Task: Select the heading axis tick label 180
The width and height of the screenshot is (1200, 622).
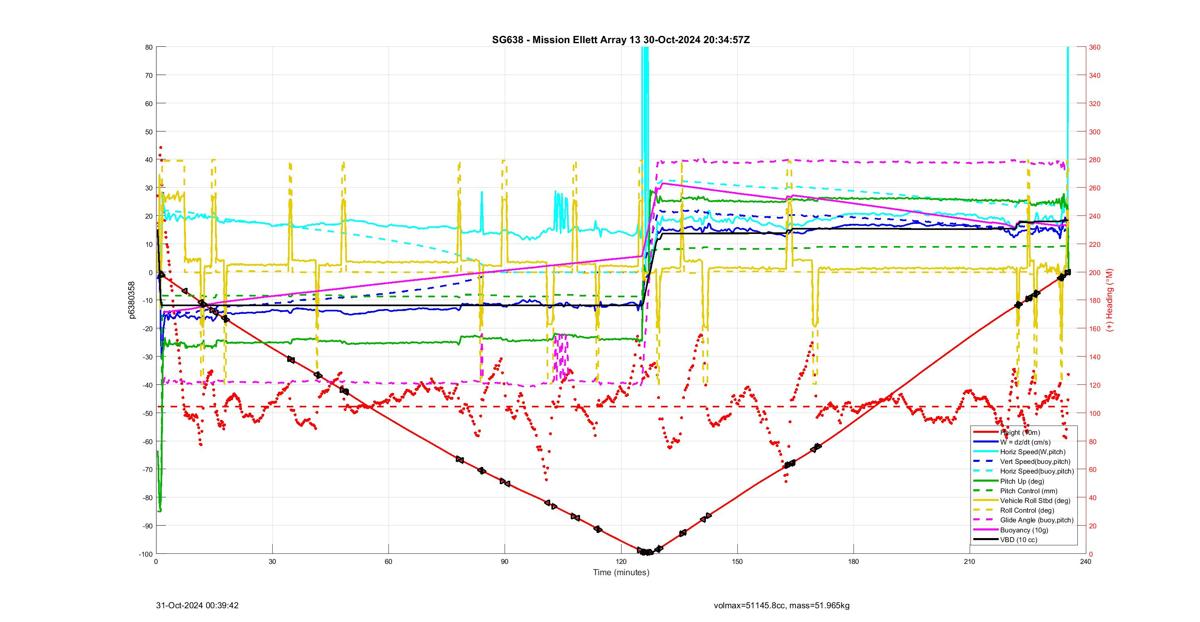Action: point(1094,300)
